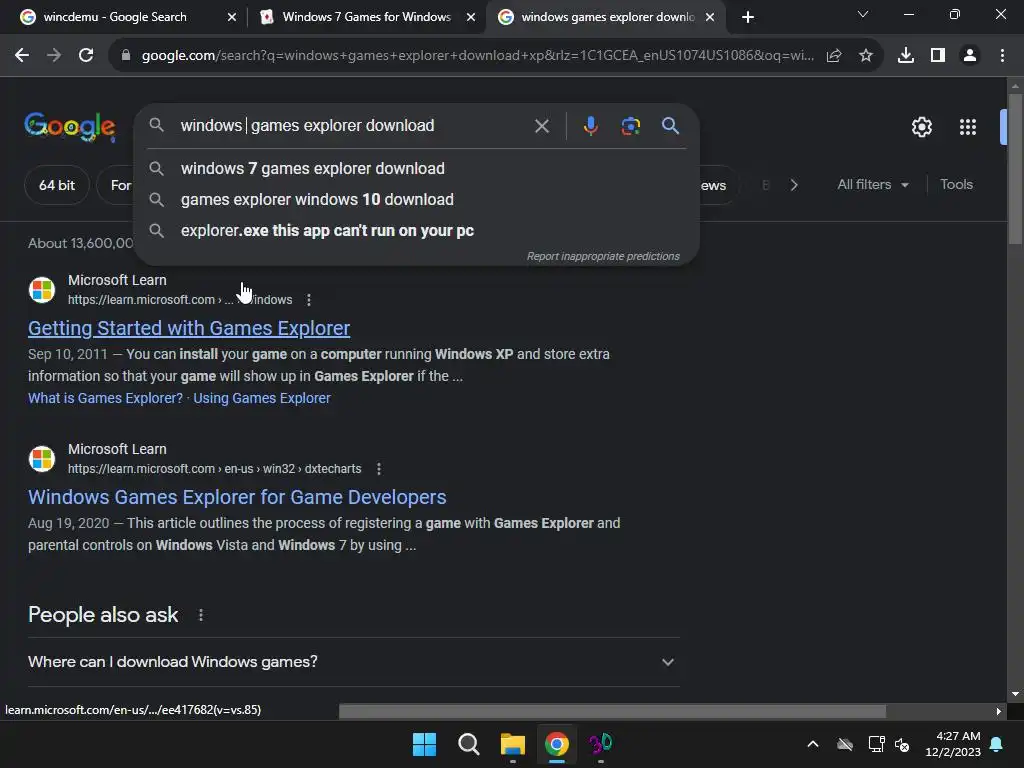This screenshot has height=768, width=1024.
Task: Open File Explorer from taskbar
Action: pyautogui.click(x=513, y=744)
